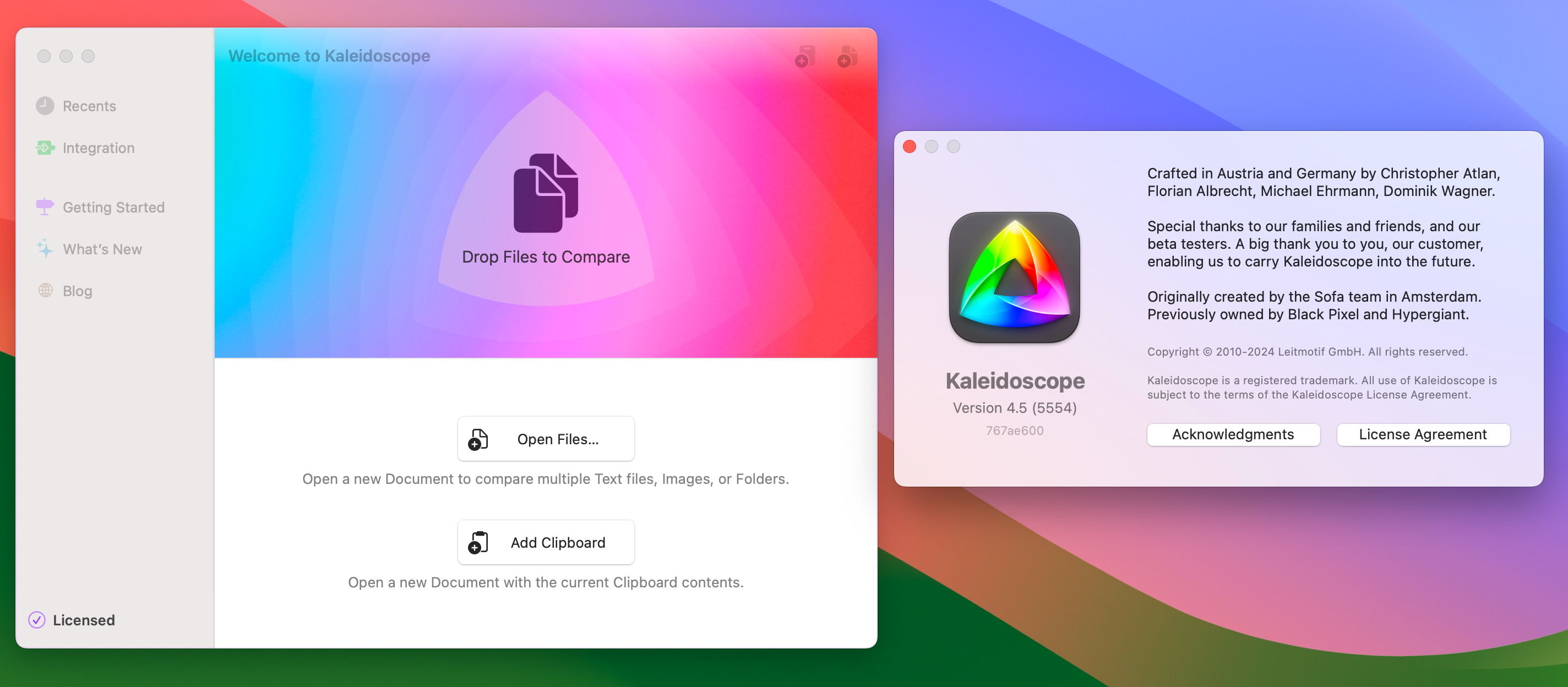Click the 'Open a new Document to compare' description
The width and height of the screenshot is (1568, 687).
[x=546, y=479]
